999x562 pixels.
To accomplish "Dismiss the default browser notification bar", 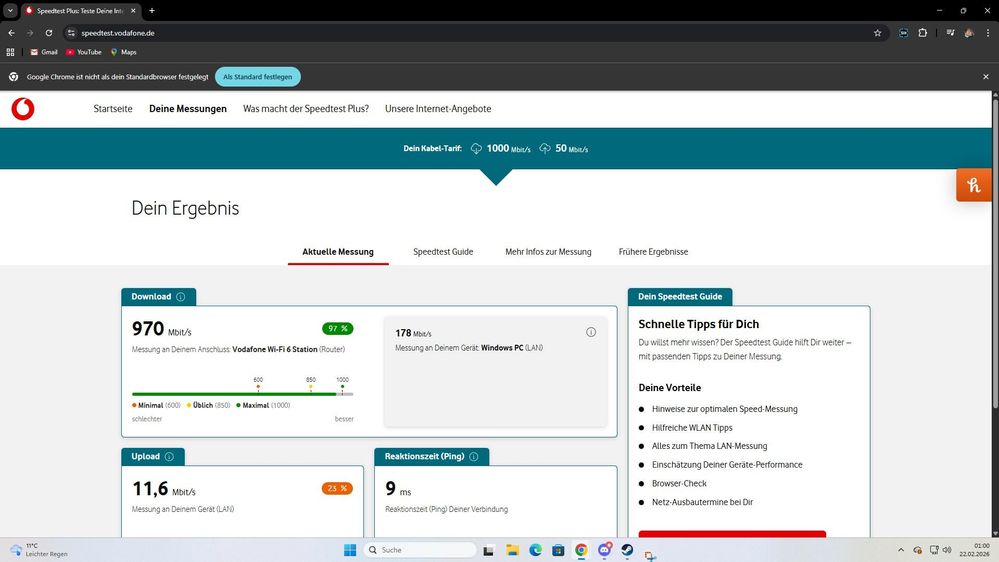I will (x=986, y=76).
